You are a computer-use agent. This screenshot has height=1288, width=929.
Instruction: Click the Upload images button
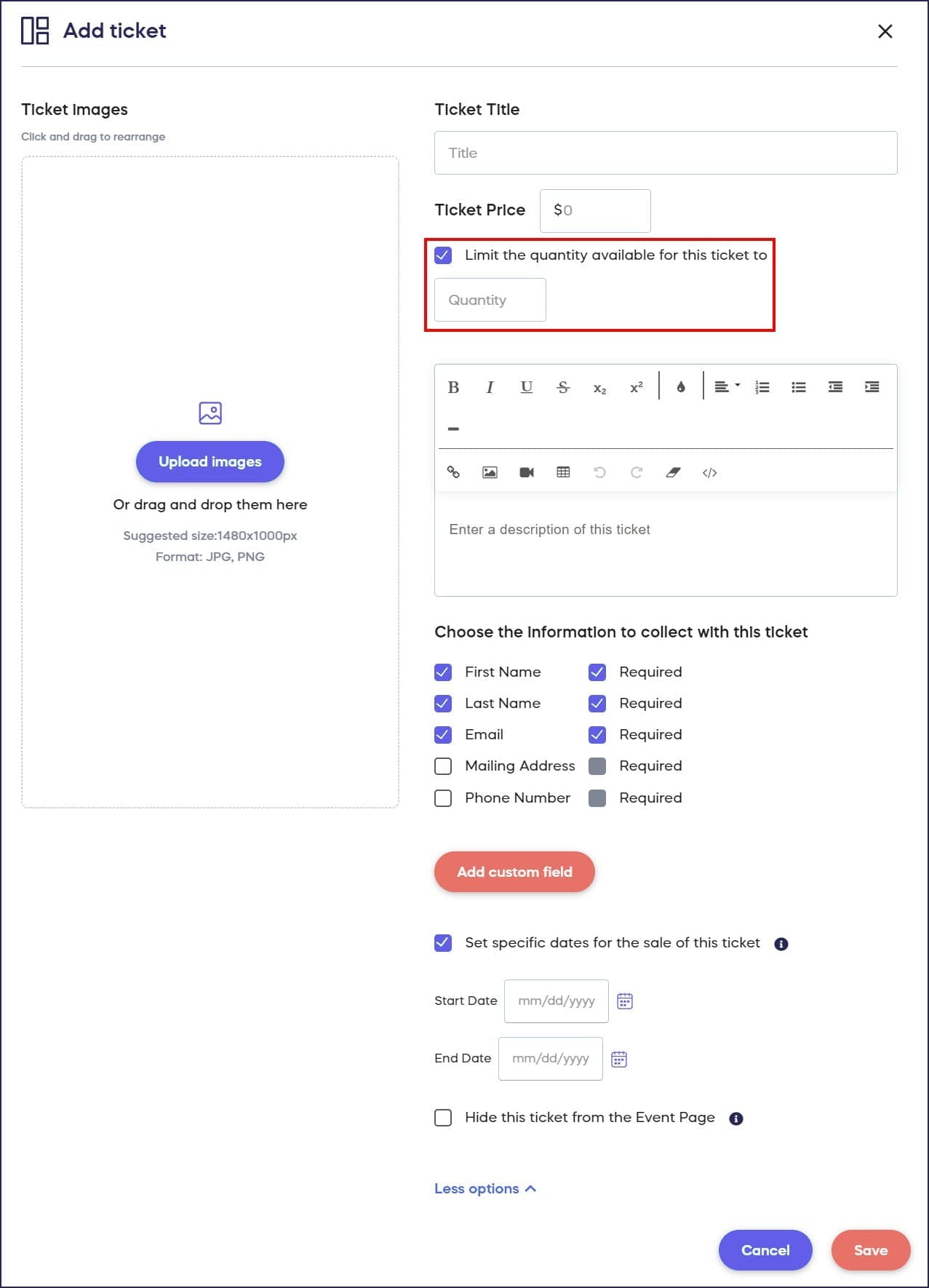coord(210,461)
